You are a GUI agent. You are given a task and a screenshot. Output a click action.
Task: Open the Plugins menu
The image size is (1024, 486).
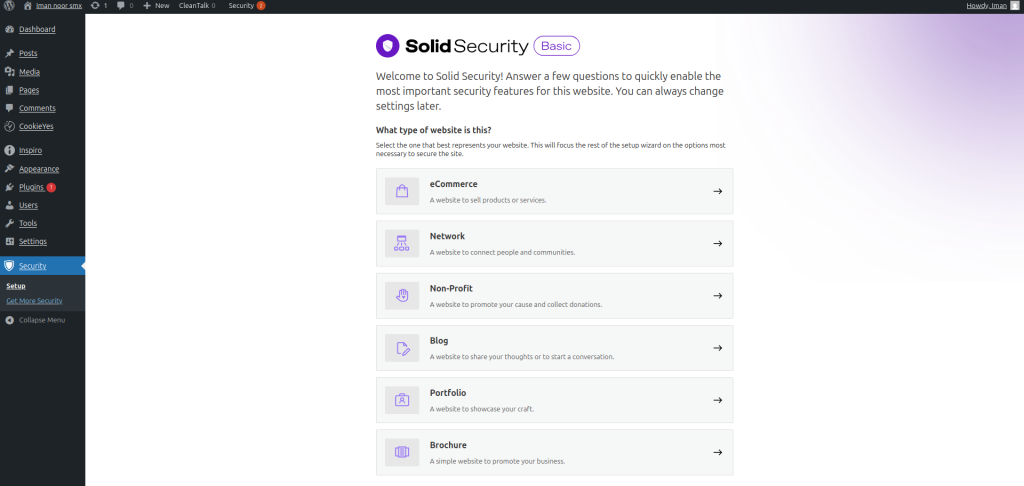click(x=32, y=187)
